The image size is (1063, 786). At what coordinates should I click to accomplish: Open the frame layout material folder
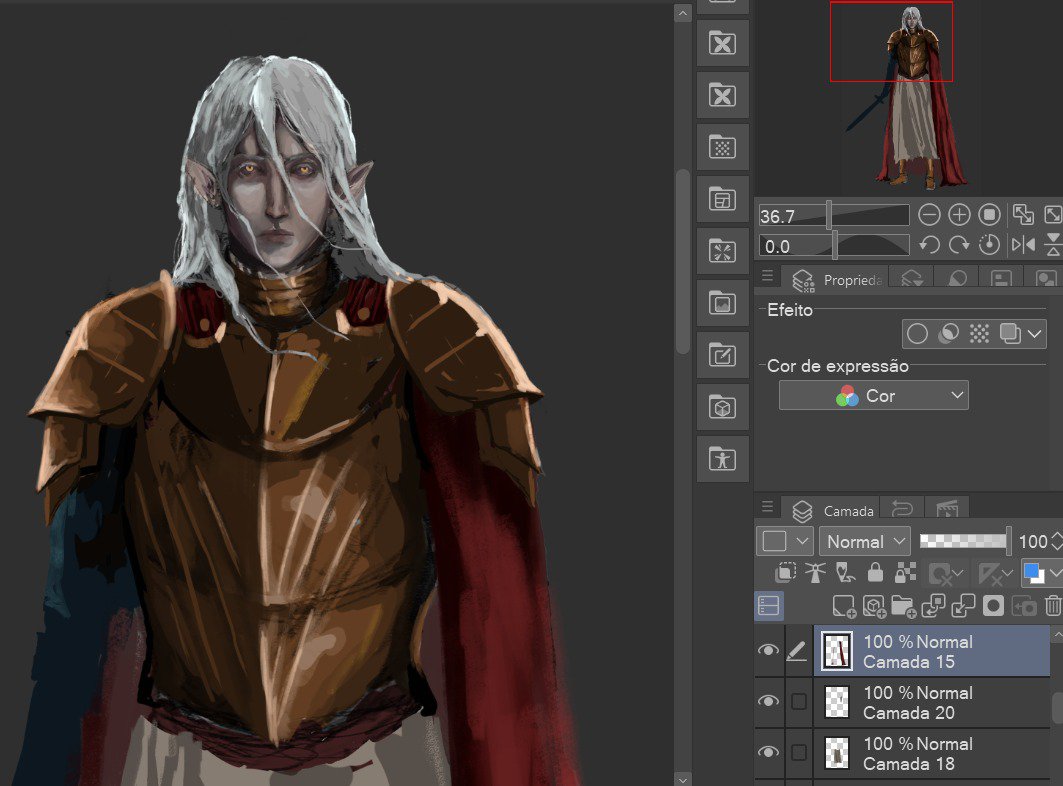click(x=723, y=199)
